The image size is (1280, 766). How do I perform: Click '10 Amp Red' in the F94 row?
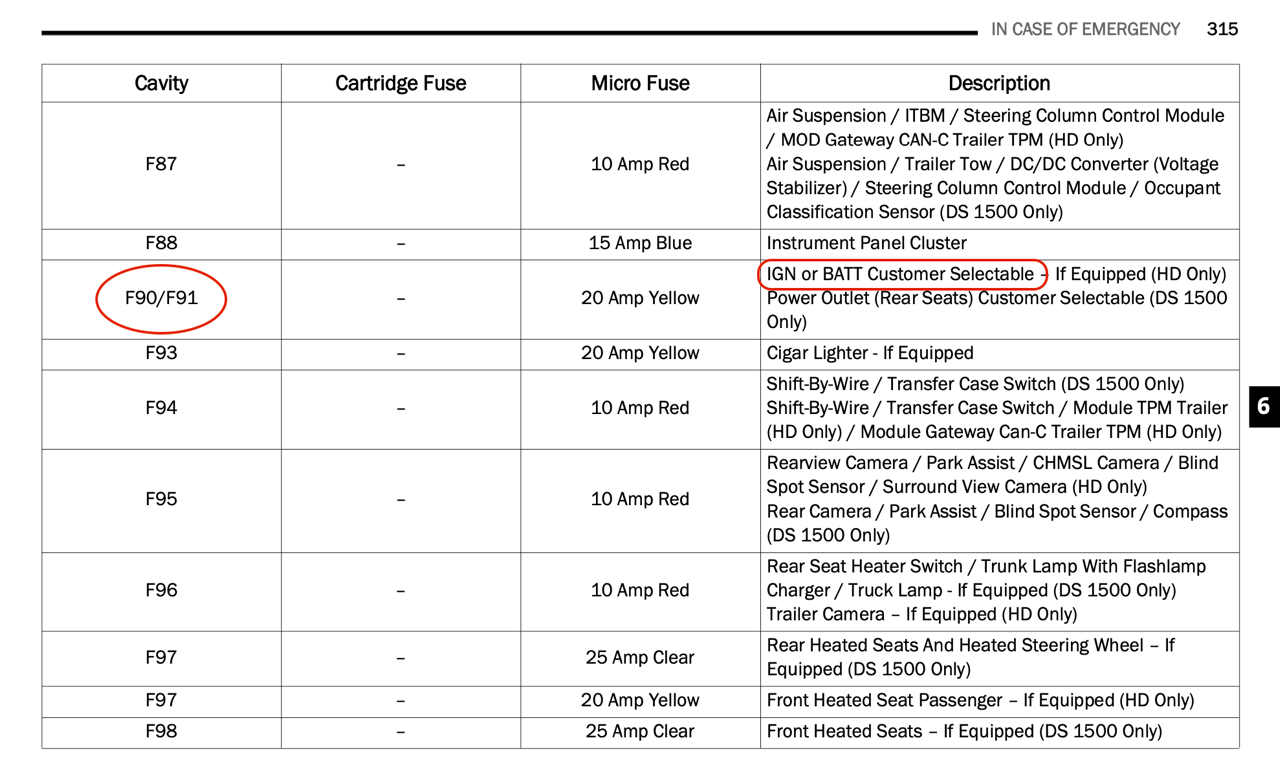tap(640, 408)
